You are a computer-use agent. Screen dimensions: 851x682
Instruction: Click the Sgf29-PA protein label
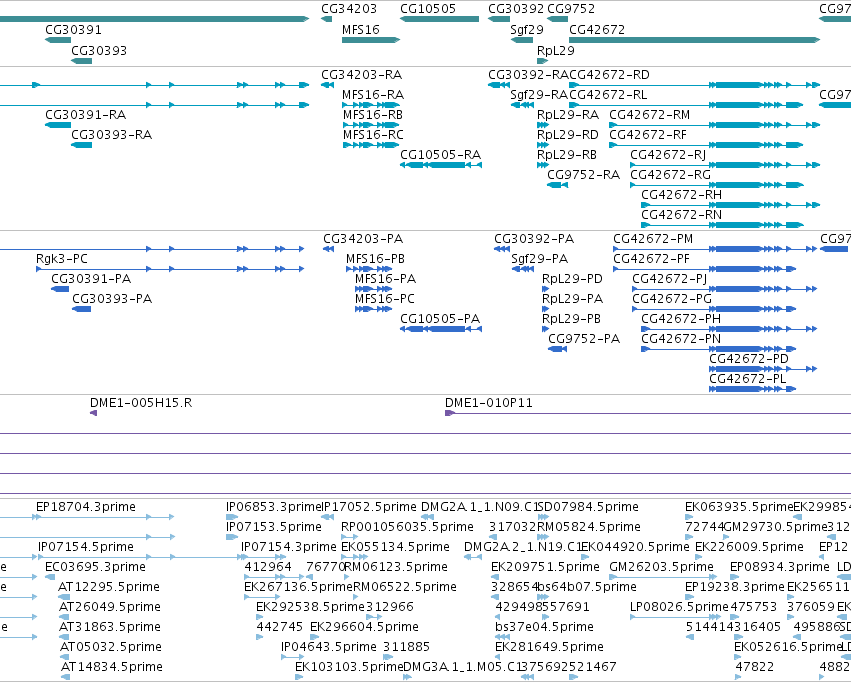pos(539,259)
